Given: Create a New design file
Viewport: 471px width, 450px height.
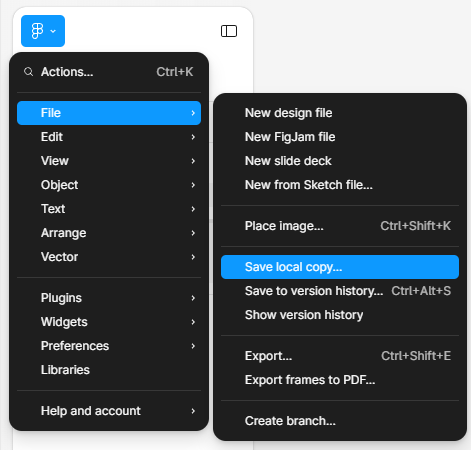Looking at the screenshot, I should pyautogui.click(x=340, y=113).
